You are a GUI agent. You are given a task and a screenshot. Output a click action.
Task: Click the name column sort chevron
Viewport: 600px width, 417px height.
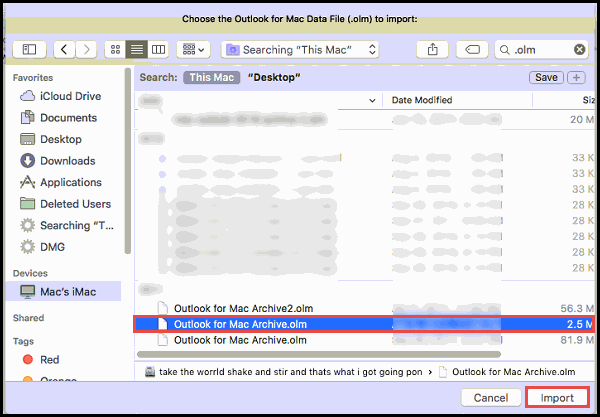tap(372, 101)
